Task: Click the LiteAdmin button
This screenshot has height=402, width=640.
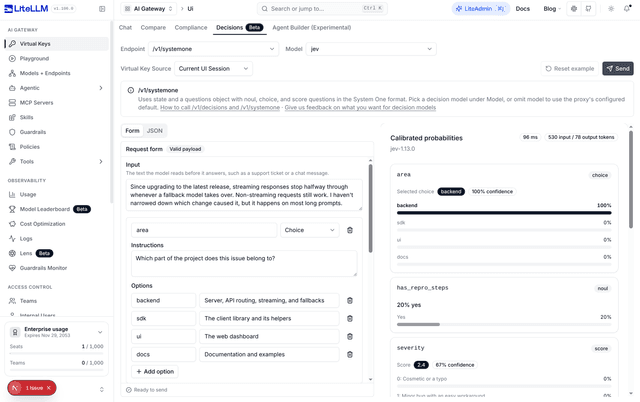Action: click(x=480, y=9)
